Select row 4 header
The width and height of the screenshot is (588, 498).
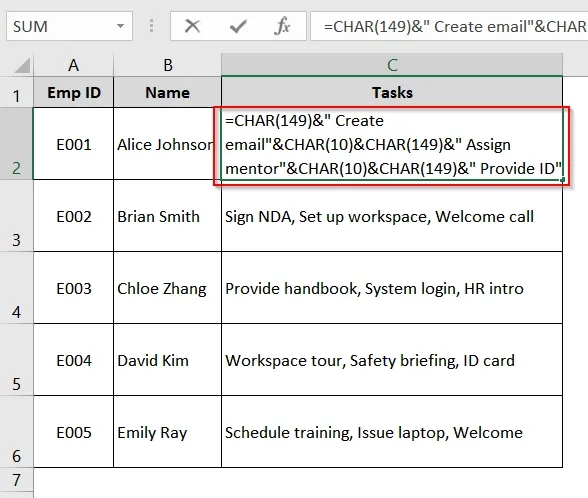pos(16,288)
